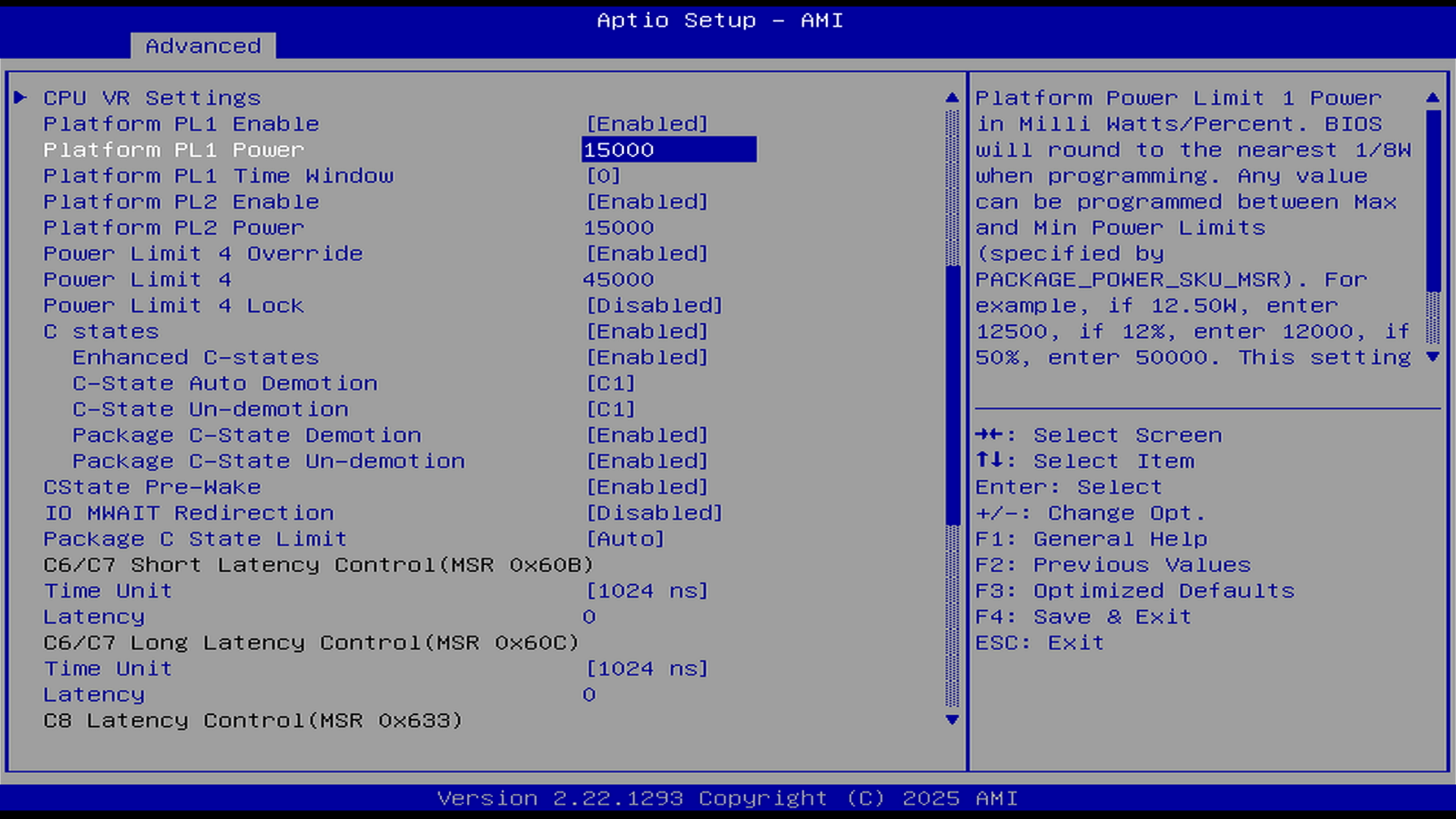Toggle IO MWAIT Redirection Disabled value
The height and width of the screenshot is (819, 1456).
click(x=654, y=513)
